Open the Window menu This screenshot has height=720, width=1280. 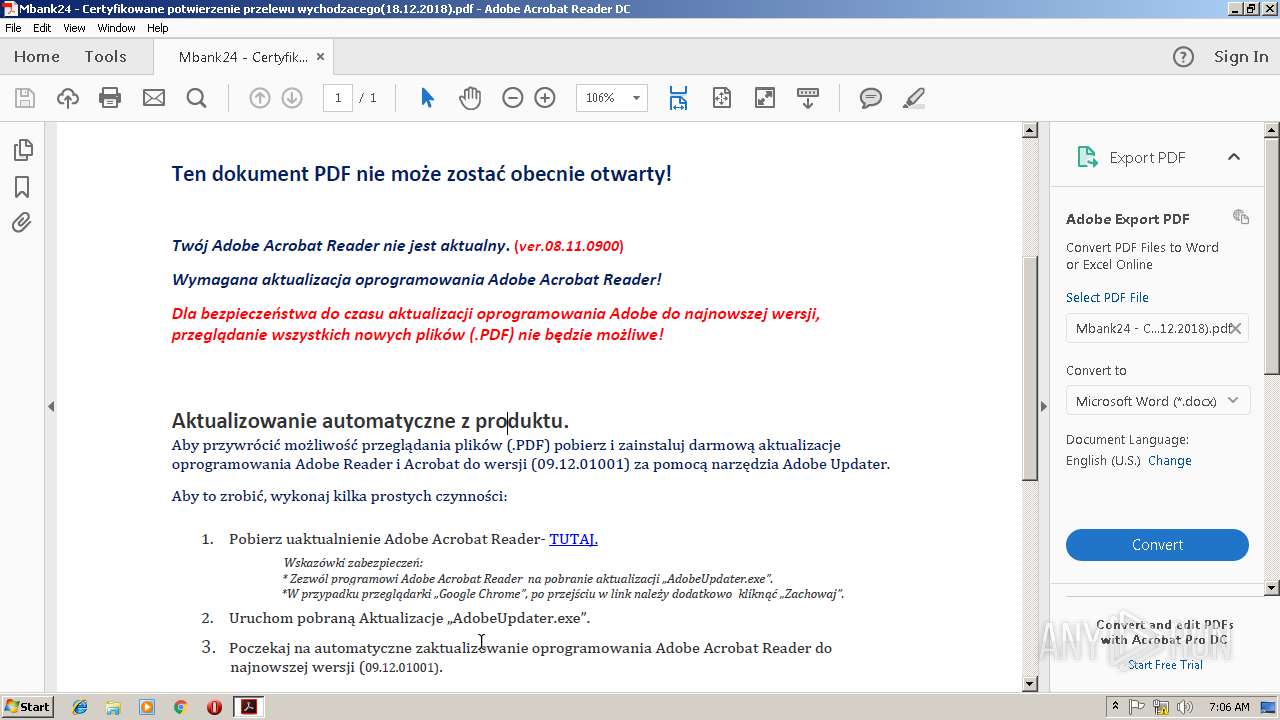tap(116, 28)
